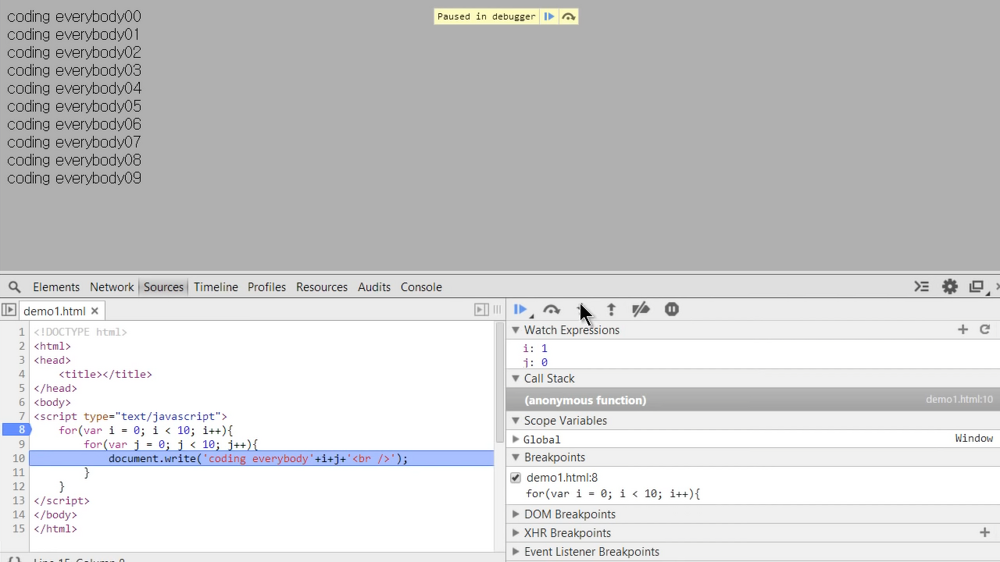Toggle pause on exceptions icon
This screenshot has height=562, width=1000.
(x=672, y=309)
